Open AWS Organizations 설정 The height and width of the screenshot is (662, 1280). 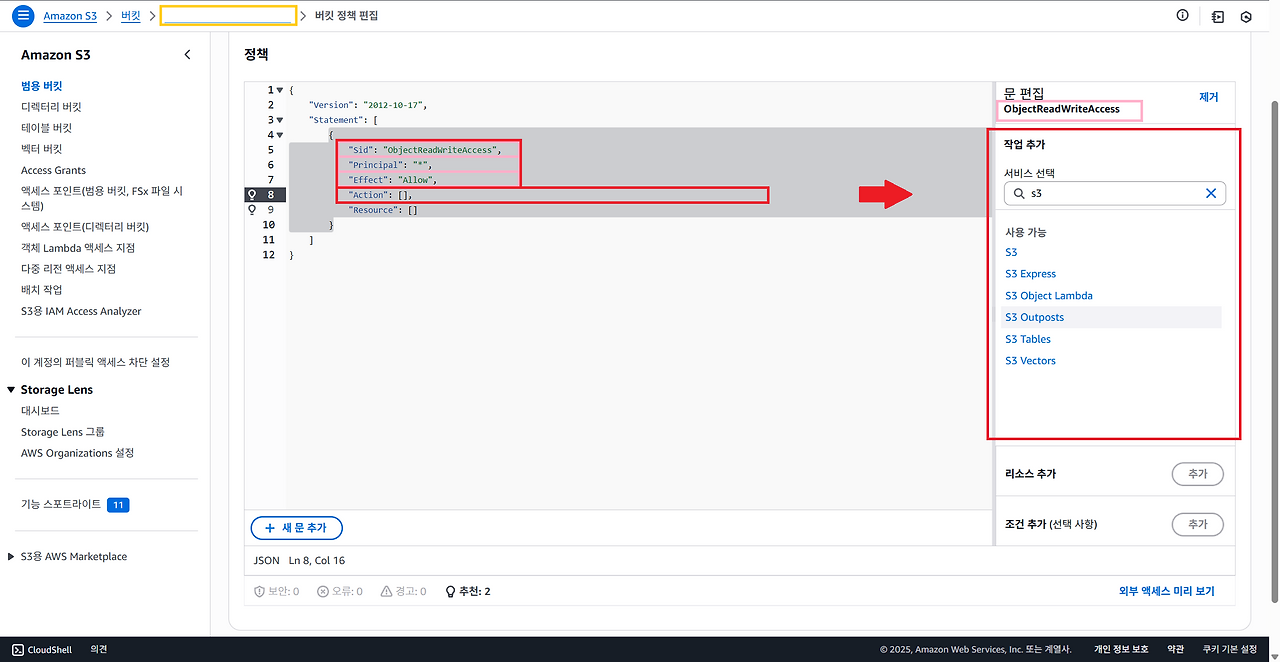point(77,453)
